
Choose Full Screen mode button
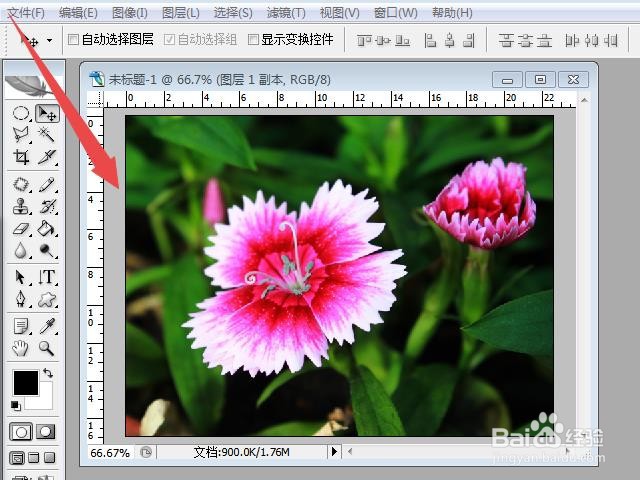[49, 458]
